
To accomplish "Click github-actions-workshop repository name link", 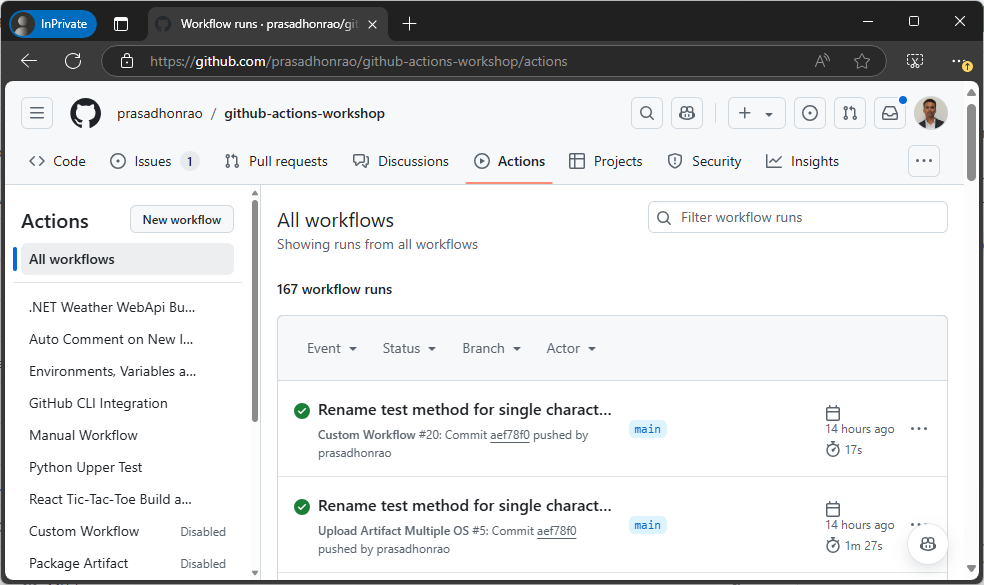I will click(304, 114).
